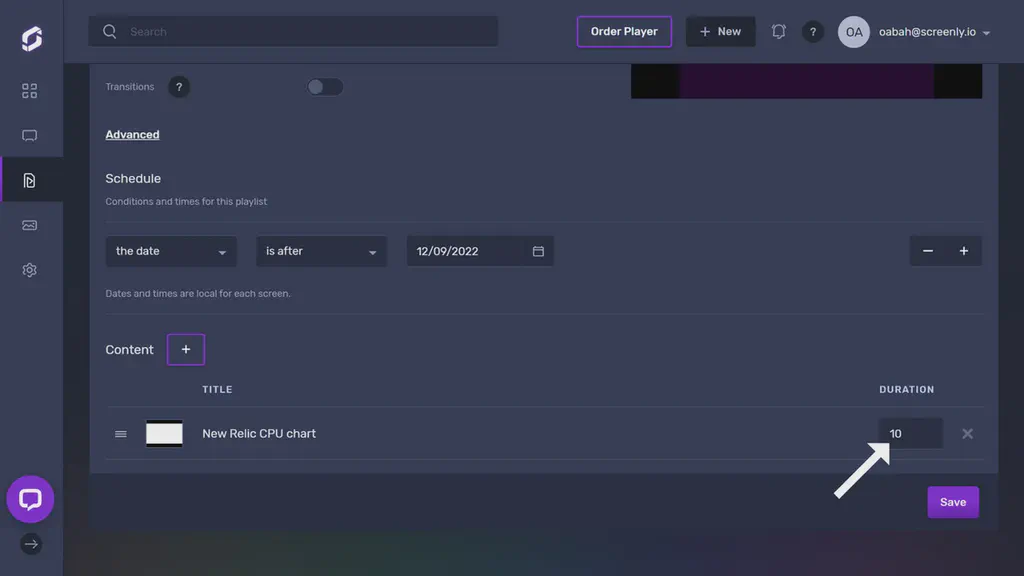This screenshot has height=576, width=1024.
Task: Enable the Transitions toggle
Action: click(325, 87)
